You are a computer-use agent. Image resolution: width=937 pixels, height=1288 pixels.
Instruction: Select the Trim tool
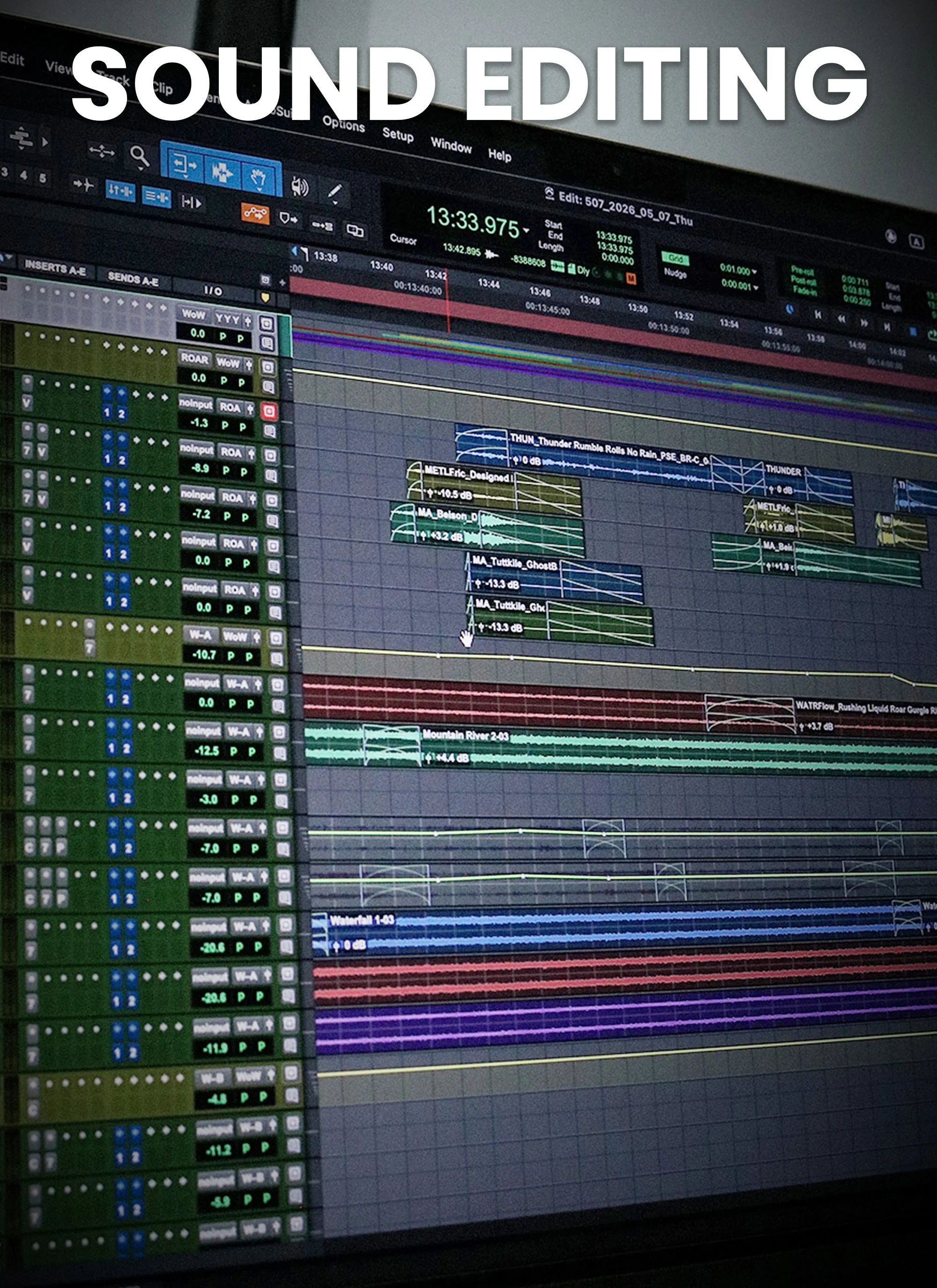click(x=184, y=165)
